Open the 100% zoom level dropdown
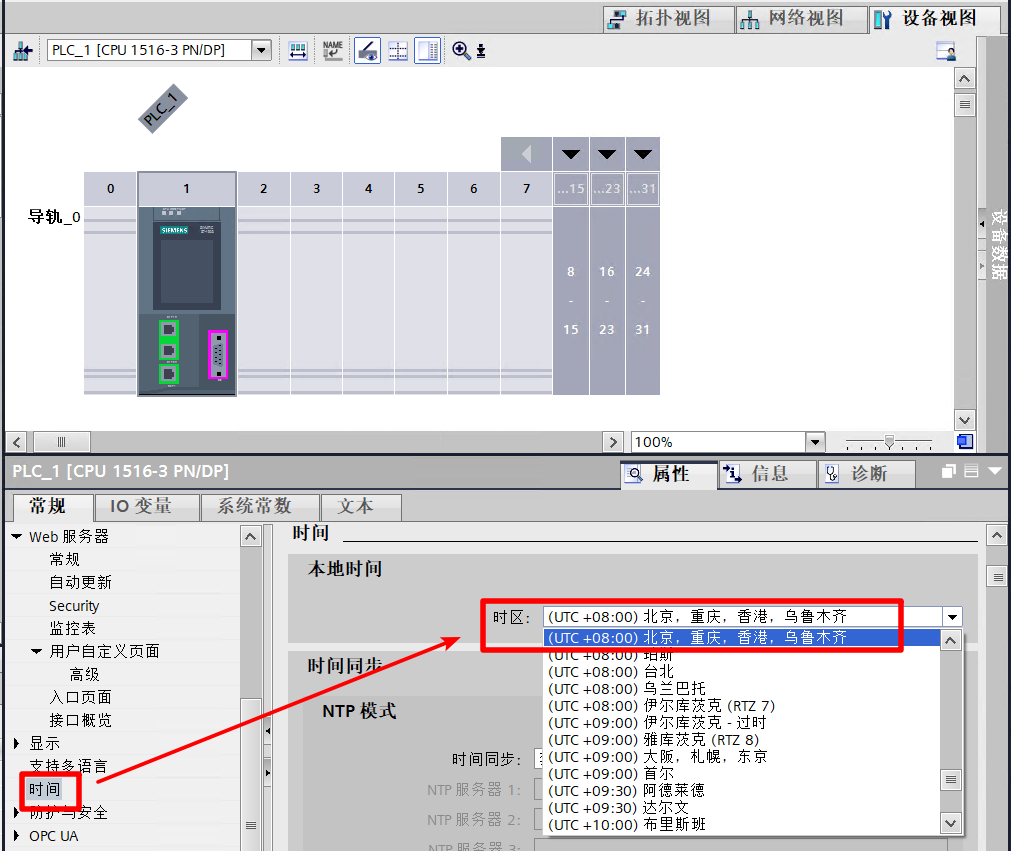Image resolution: width=1011 pixels, height=851 pixels. point(816,442)
